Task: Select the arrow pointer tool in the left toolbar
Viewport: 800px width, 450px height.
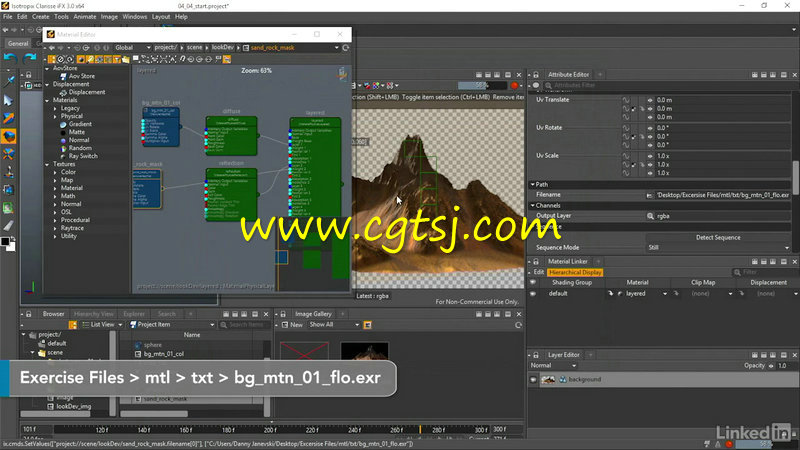Action: coord(8,100)
